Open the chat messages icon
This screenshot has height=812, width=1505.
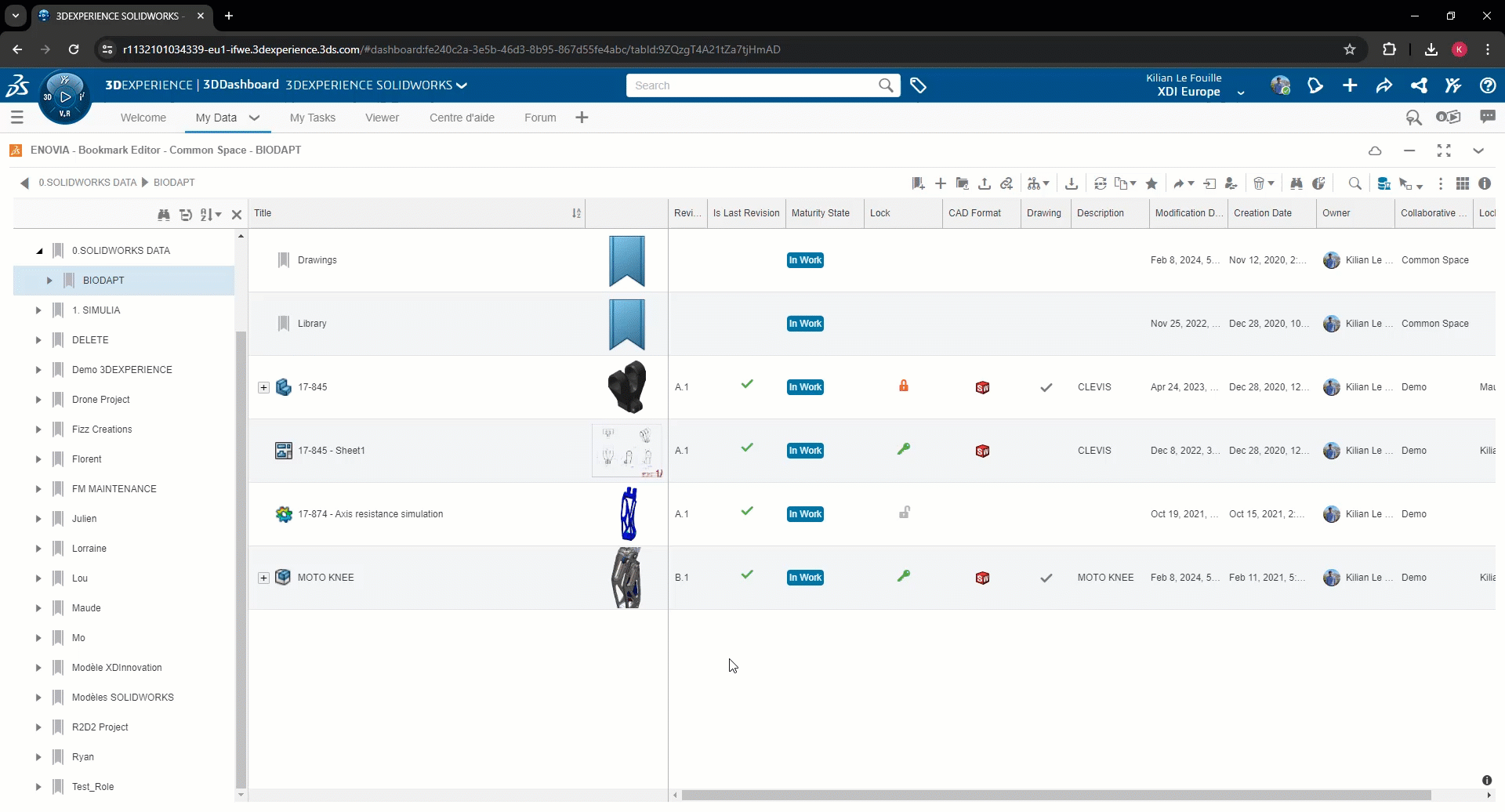(x=1488, y=117)
